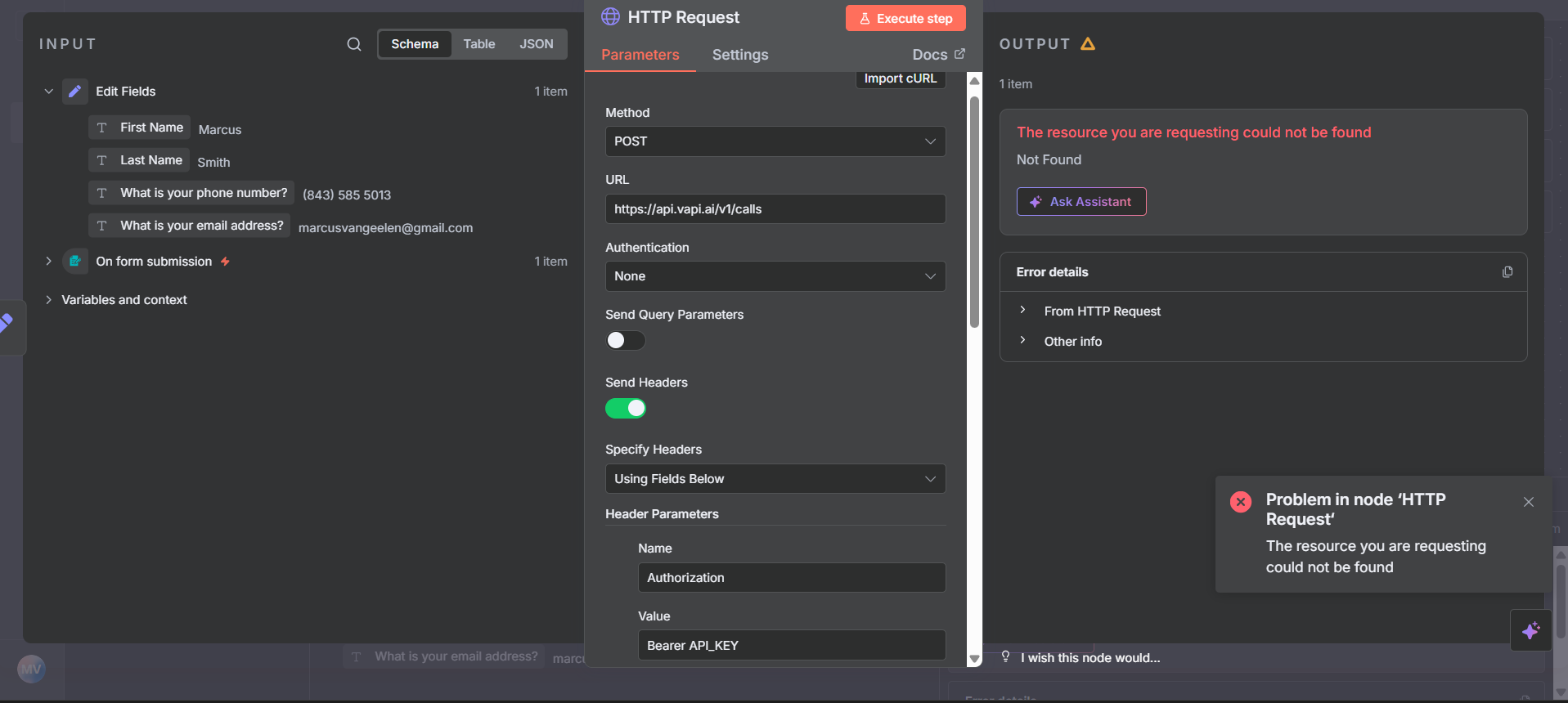Toggle Send Query Parameters on
The width and height of the screenshot is (1568, 703).
pyautogui.click(x=625, y=340)
